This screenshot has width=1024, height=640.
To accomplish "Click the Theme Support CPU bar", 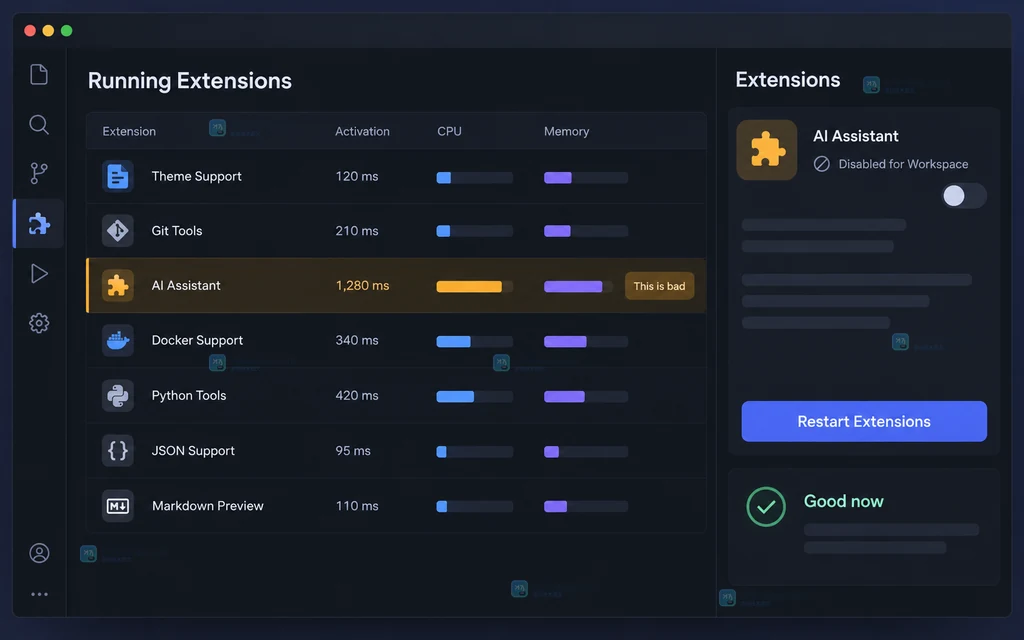I will tap(475, 178).
